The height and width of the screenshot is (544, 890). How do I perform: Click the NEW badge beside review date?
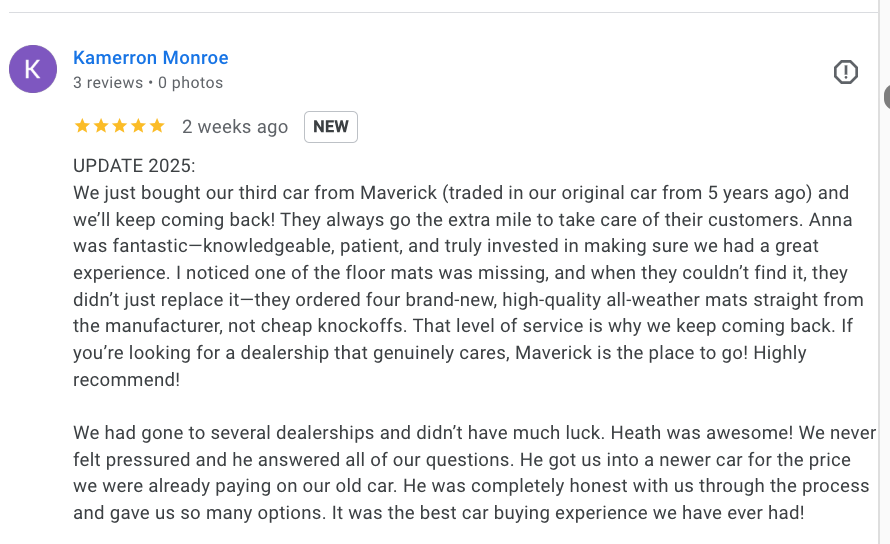point(331,126)
